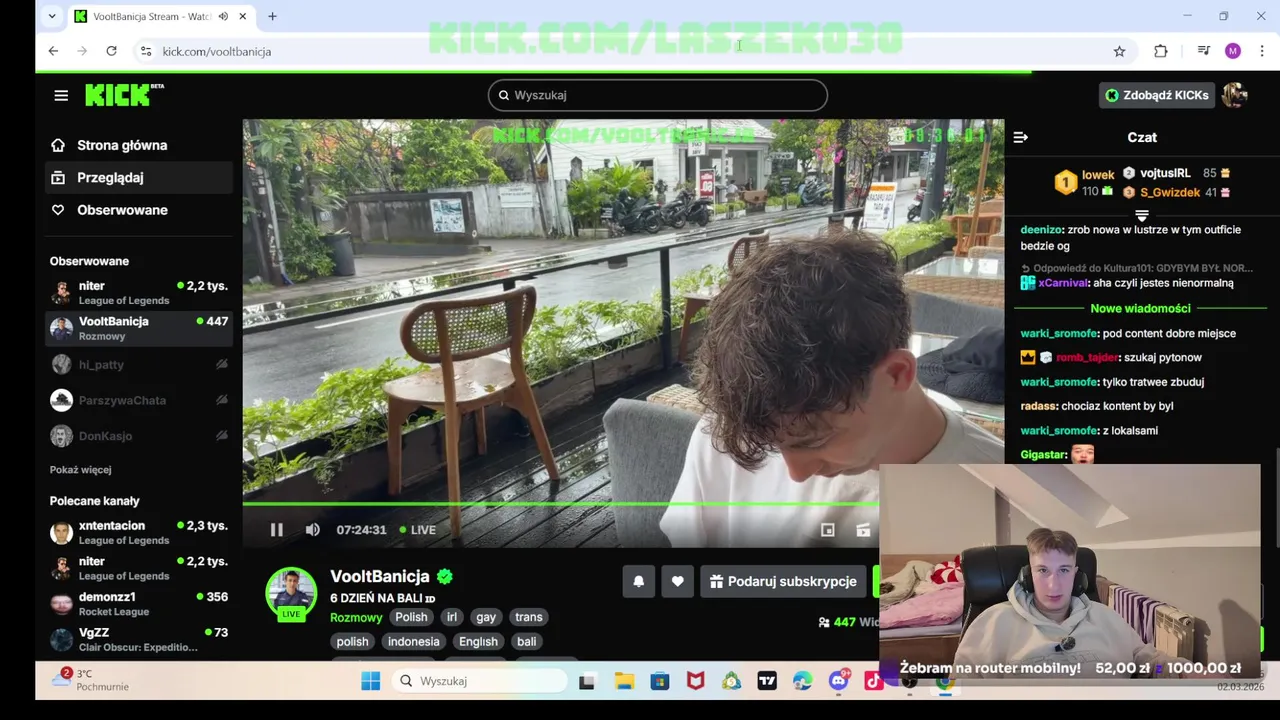The height and width of the screenshot is (720, 1280).
Task: Click chat username Gigastar
Action: pos(1043,455)
